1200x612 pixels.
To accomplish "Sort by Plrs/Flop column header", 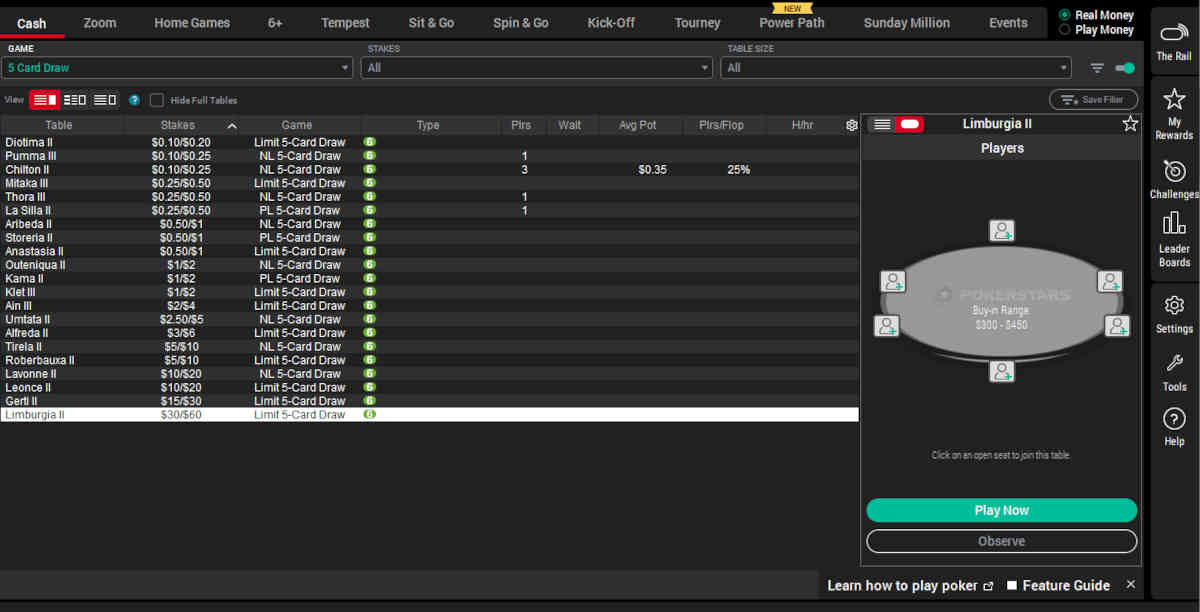I will coord(720,125).
